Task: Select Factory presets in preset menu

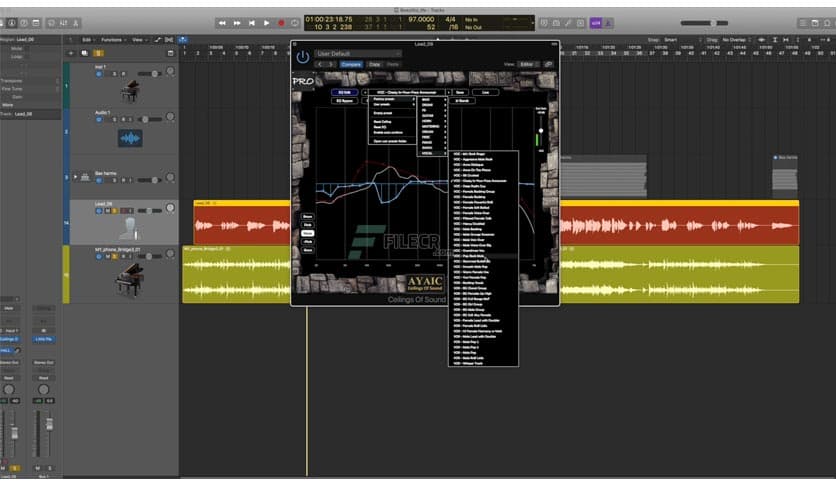Action: pos(392,99)
